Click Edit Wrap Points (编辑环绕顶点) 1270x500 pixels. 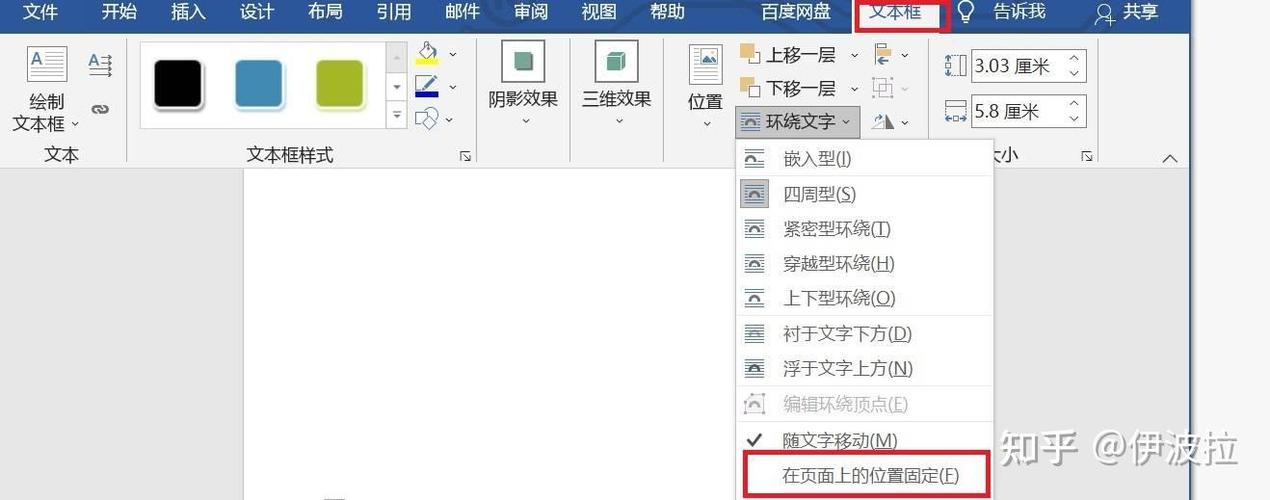(x=865, y=404)
